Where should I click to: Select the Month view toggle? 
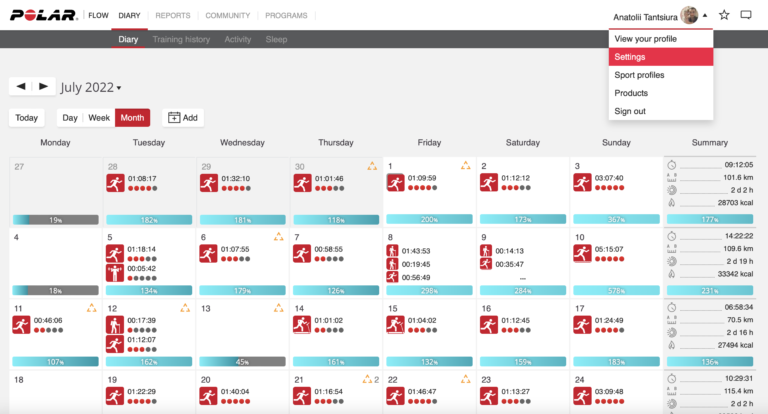coord(132,117)
